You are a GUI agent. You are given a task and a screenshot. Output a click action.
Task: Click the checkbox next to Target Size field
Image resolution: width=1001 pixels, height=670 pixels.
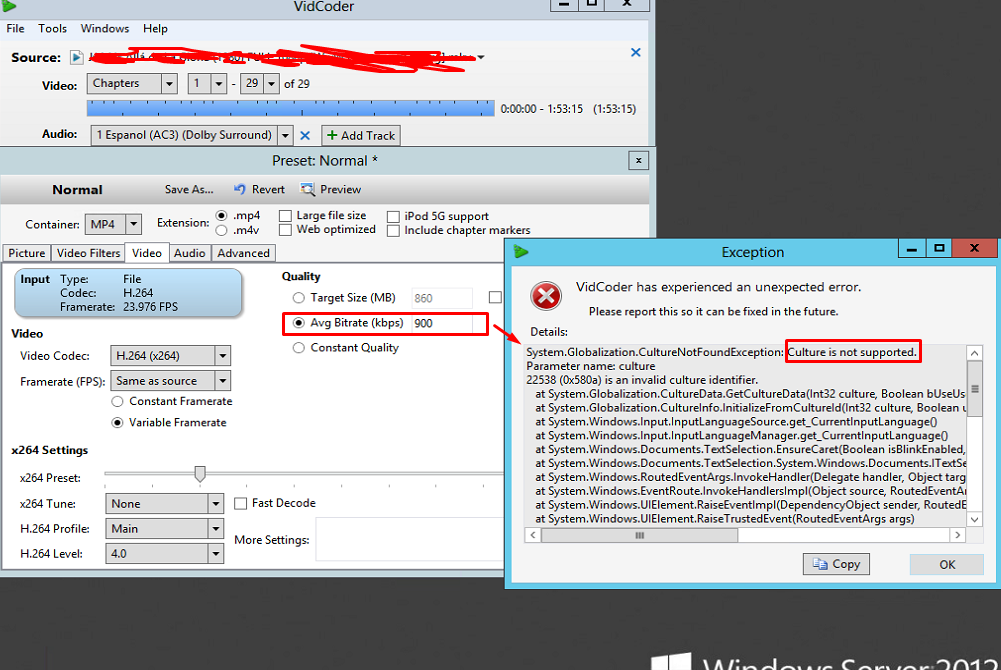coord(495,297)
